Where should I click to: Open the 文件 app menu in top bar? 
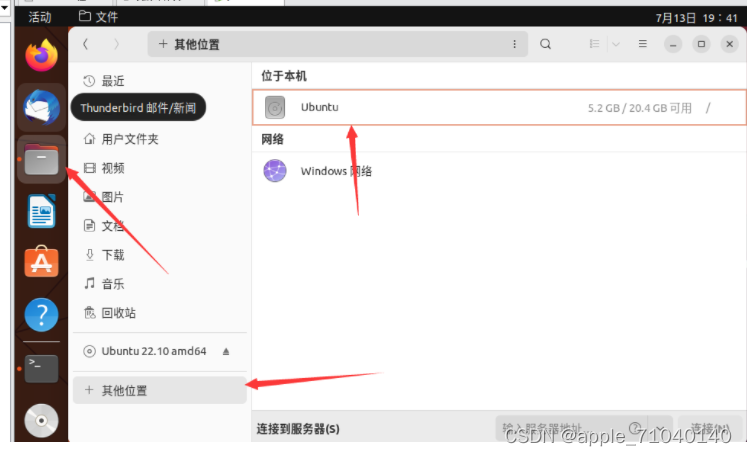(99, 17)
